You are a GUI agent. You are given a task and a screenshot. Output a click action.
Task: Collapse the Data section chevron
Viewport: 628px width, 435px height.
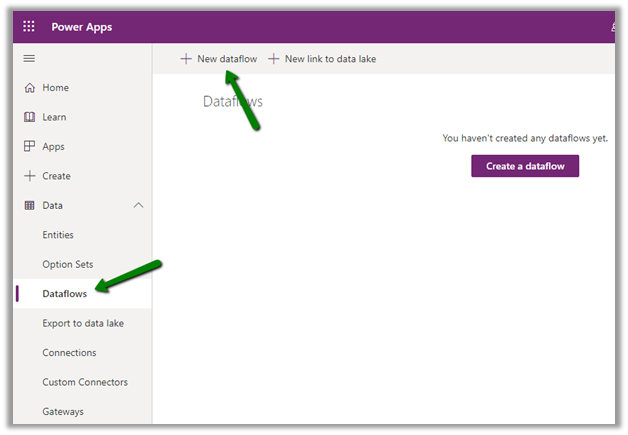coord(138,205)
